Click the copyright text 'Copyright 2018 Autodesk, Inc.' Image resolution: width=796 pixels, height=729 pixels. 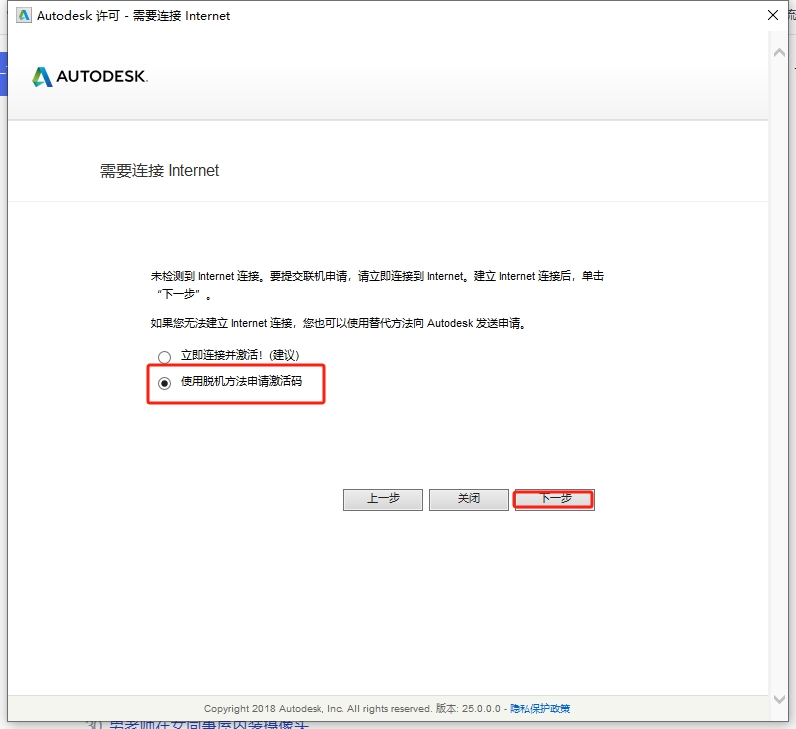tap(274, 708)
